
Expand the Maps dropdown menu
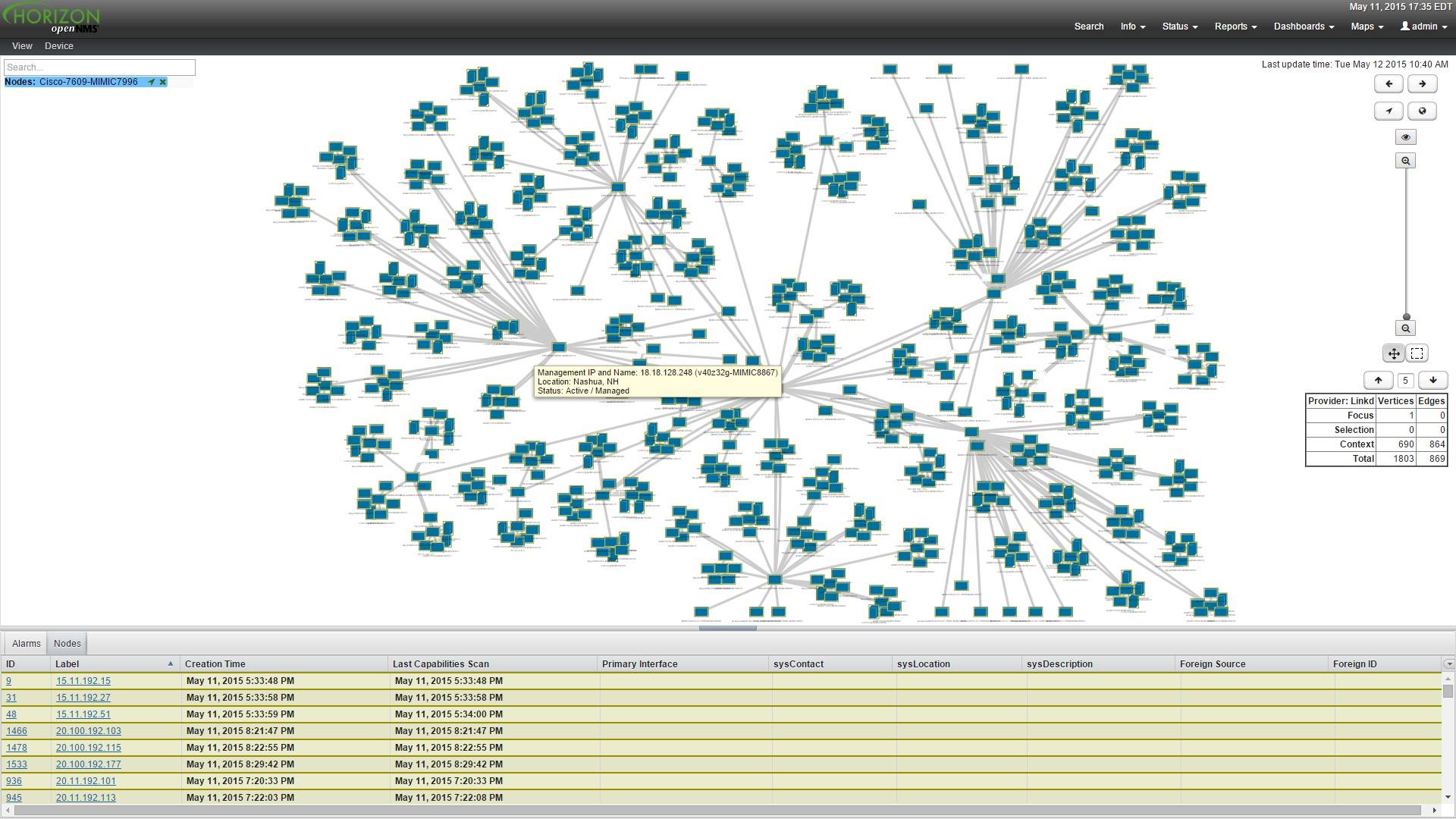(1367, 27)
